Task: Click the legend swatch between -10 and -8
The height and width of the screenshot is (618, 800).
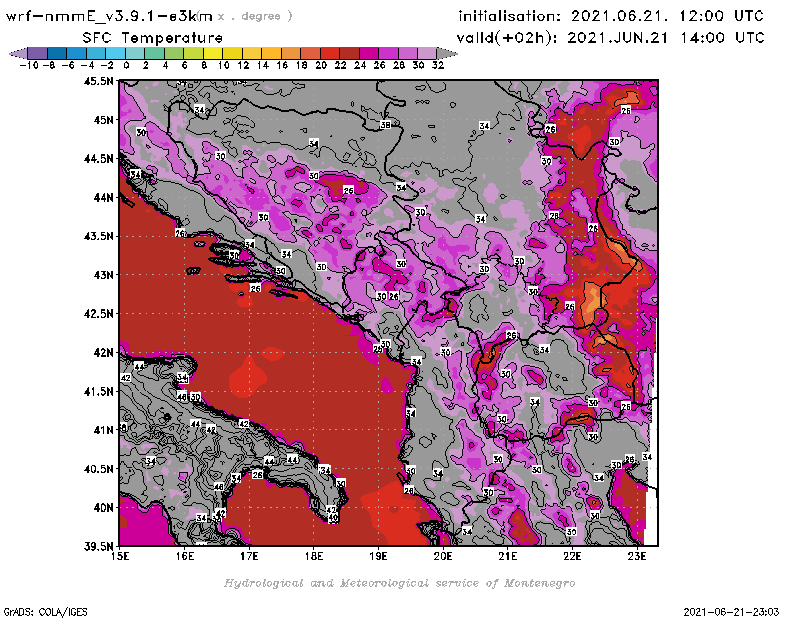Action: tap(37, 53)
